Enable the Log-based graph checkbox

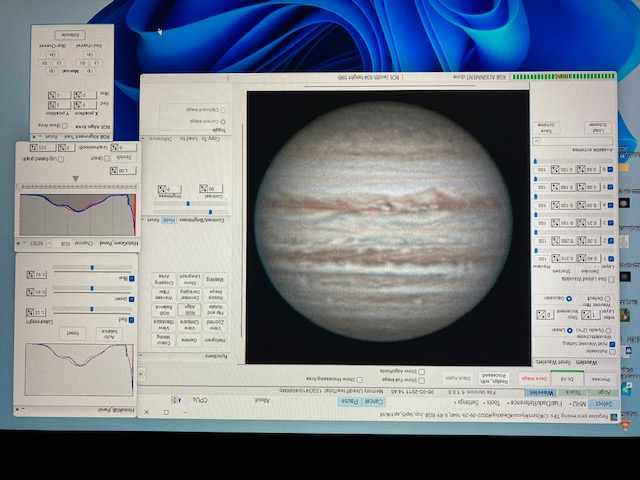click(64, 158)
